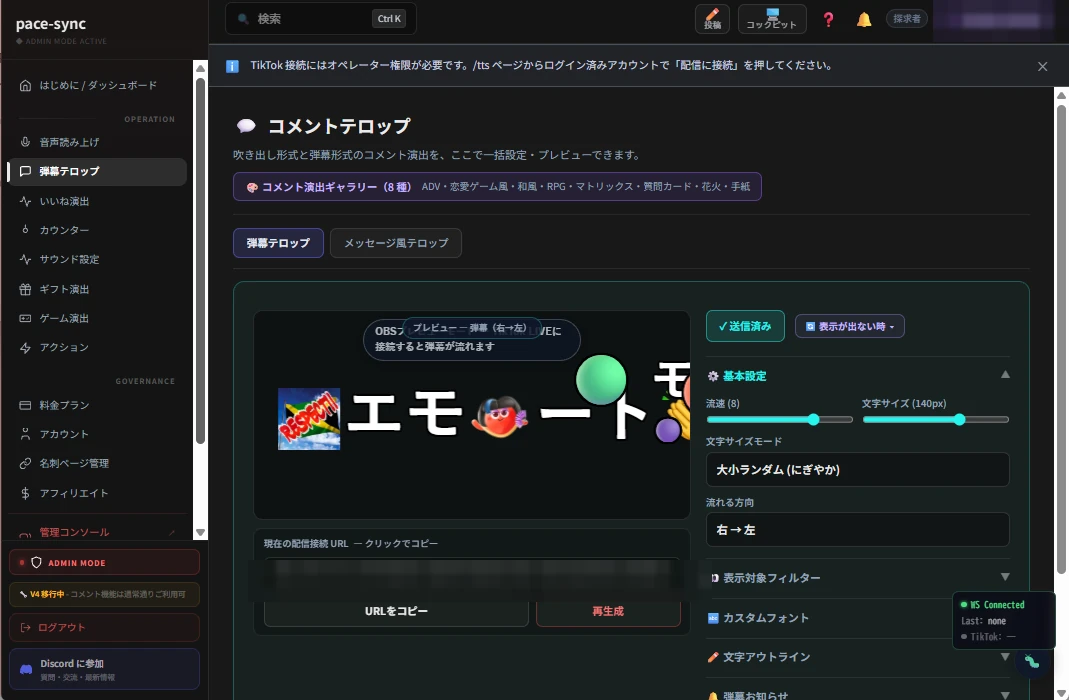Expand the 表示対象フィルター section

(x=858, y=577)
